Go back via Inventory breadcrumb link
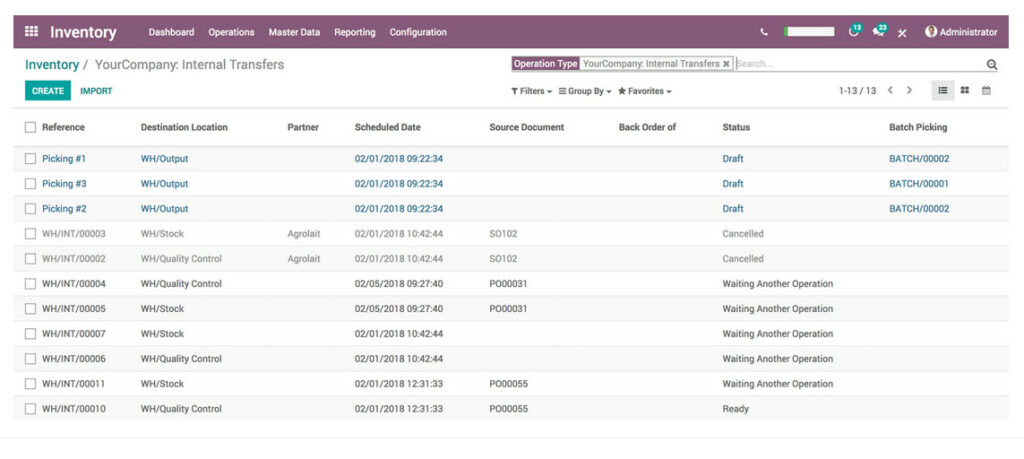Viewport: 1024px width, 459px height. (x=52, y=65)
